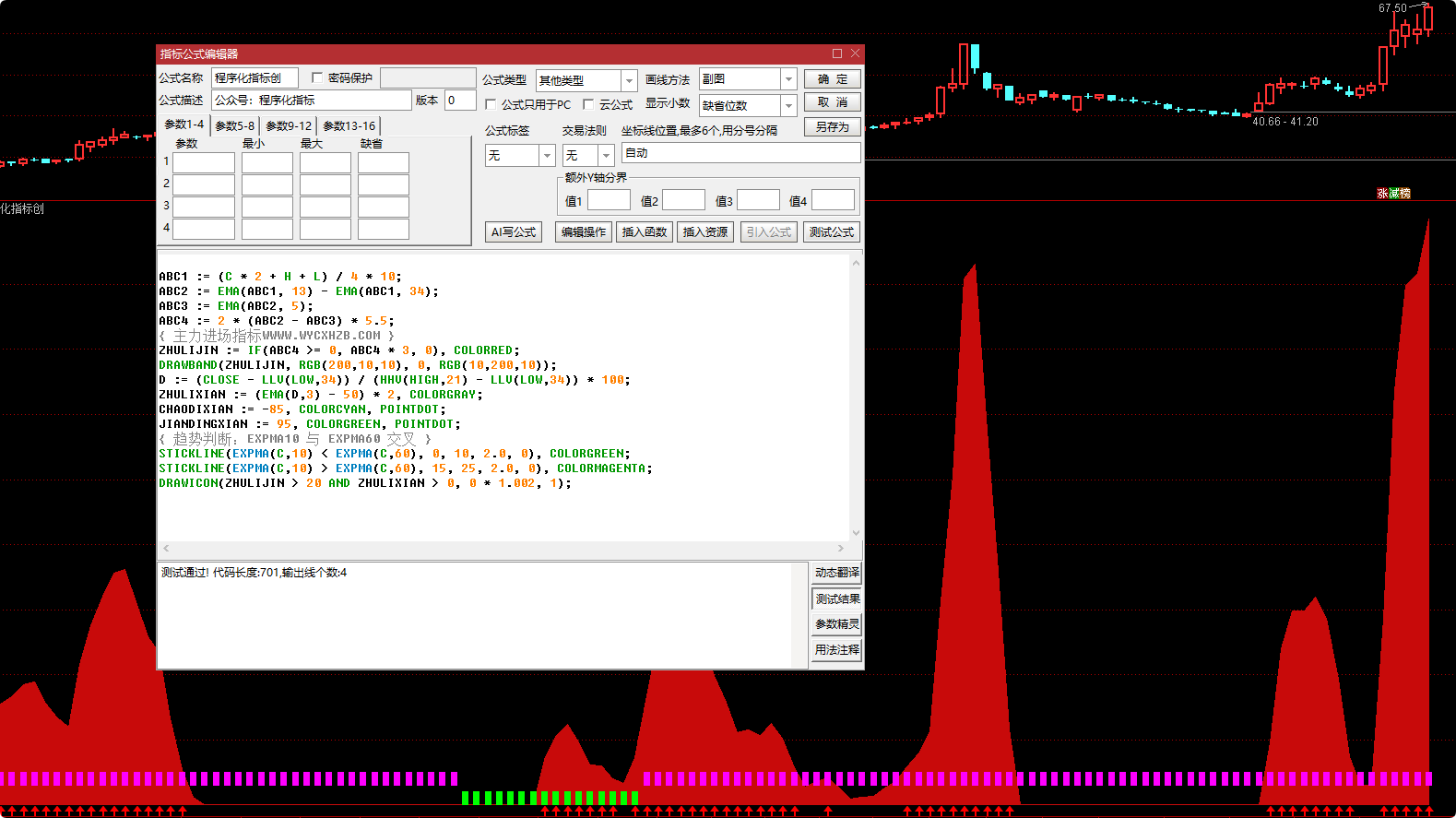This screenshot has width=1456, height=818.
Task: Expand the 公式类型 dropdown
Action: click(629, 81)
